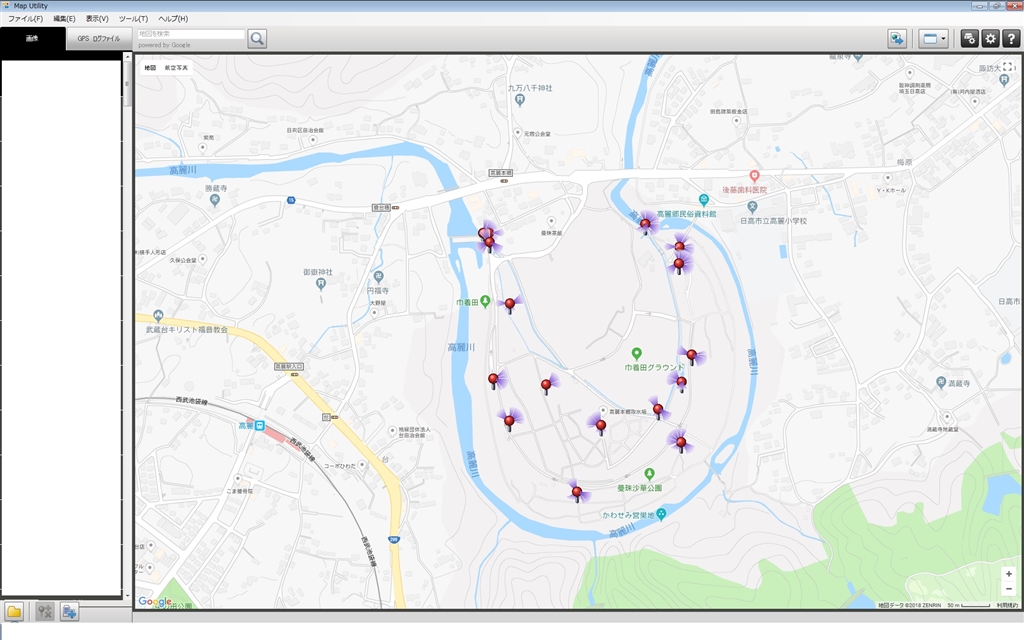The width and height of the screenshot is (1024, 640).
Task: Switch to the 画像 tab
Action: click(33, 39)
